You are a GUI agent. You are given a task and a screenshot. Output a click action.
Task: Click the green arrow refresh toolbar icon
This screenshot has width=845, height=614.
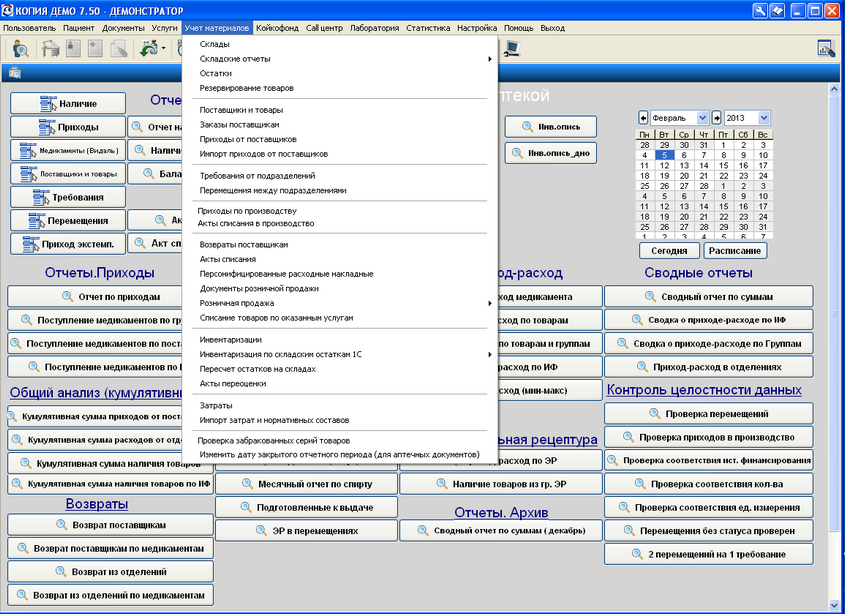pyautogui.click(x=149, y=49)
